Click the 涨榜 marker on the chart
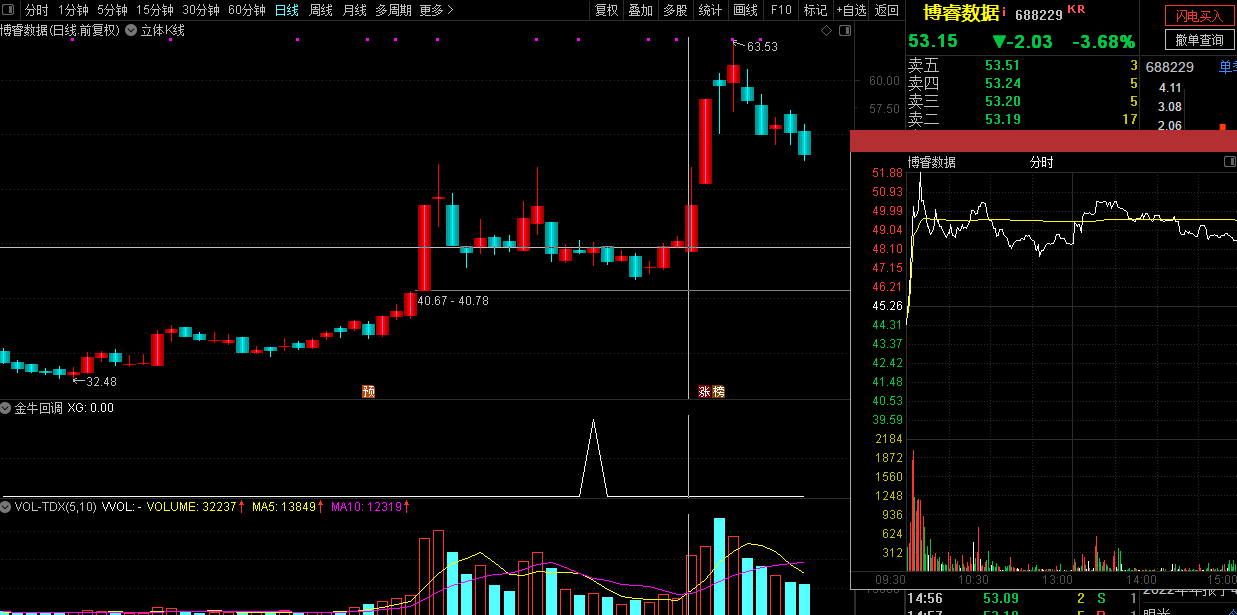Image resolution: width=1237 pixels, height=615 pixels. point(711,392)
